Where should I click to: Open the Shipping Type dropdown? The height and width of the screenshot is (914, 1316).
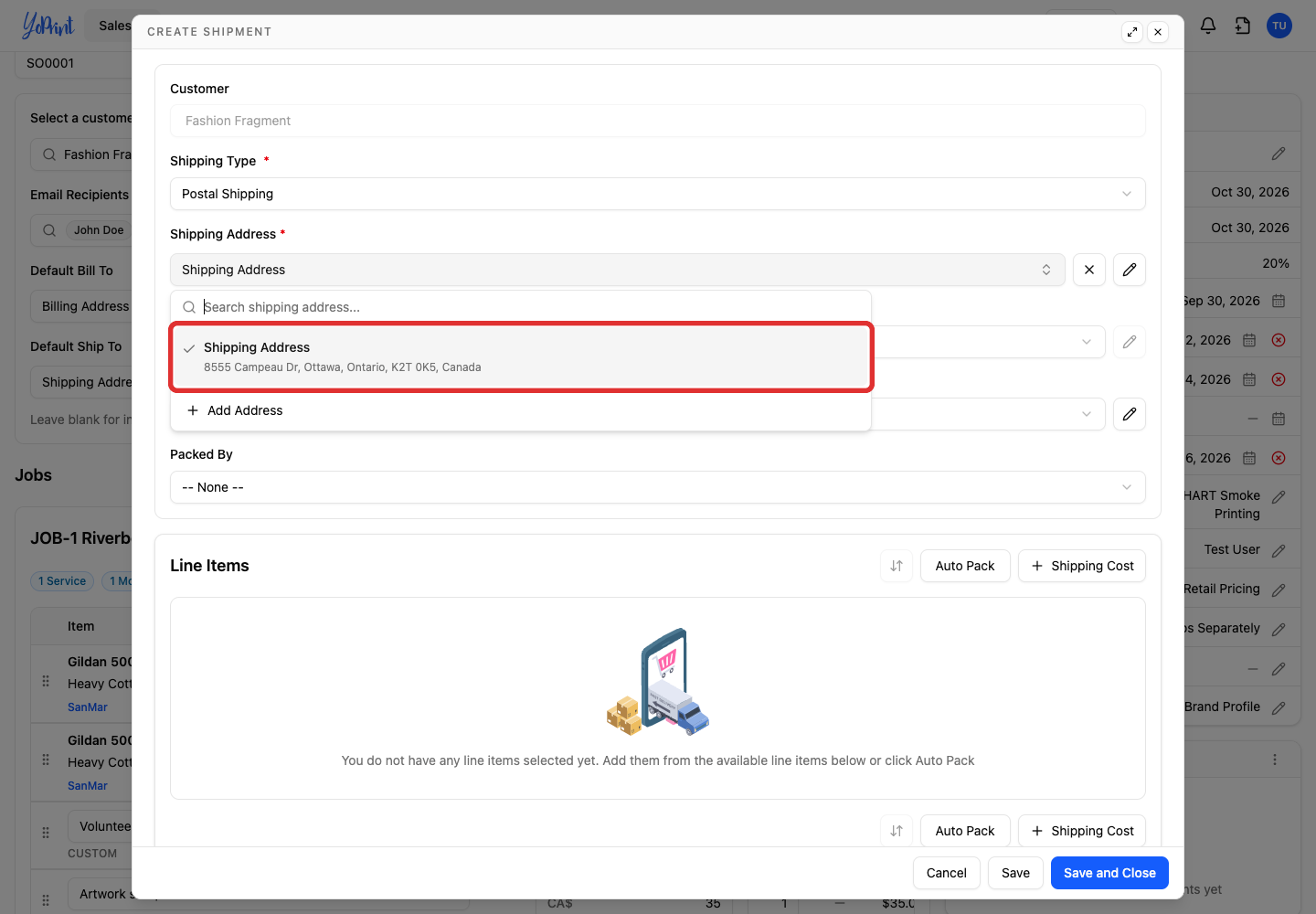point(658,194)
